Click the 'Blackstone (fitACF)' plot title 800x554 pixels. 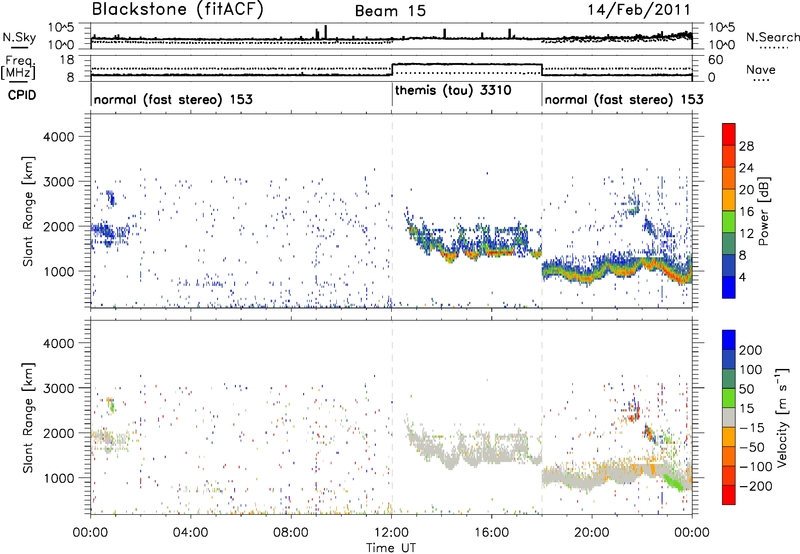pyautogui.click(x=177, y=10)
